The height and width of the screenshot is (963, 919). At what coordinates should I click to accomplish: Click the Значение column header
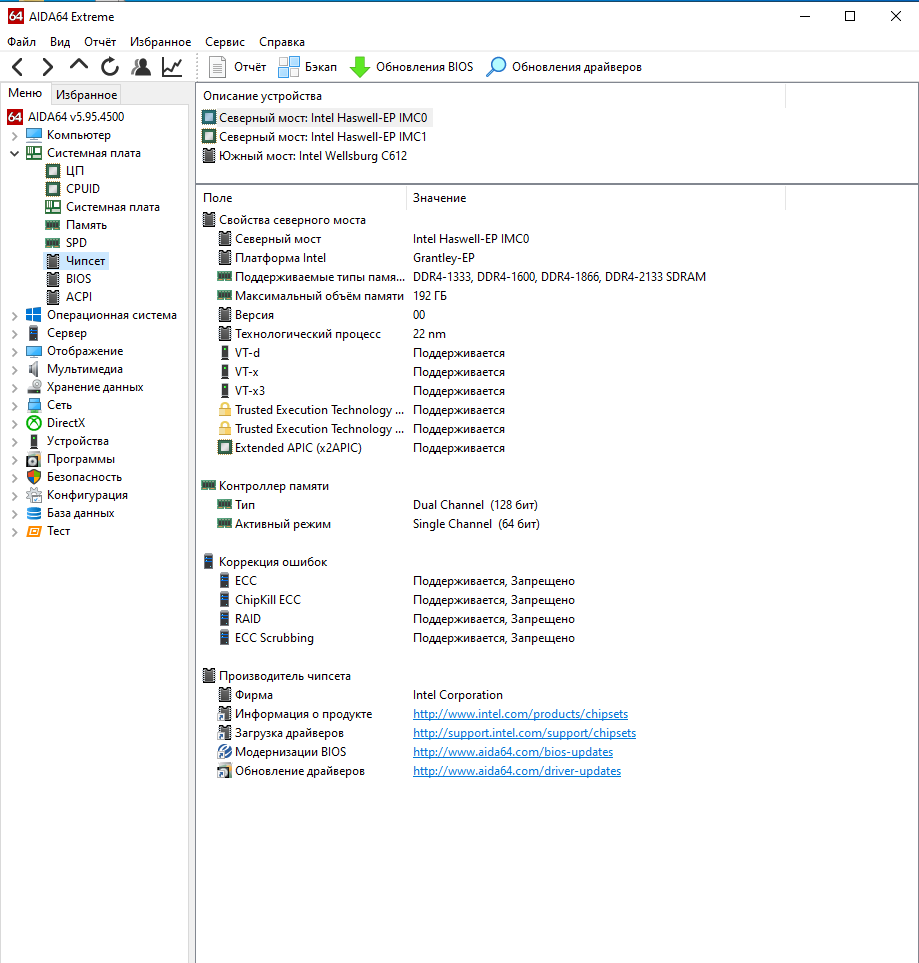coord(596,198)
